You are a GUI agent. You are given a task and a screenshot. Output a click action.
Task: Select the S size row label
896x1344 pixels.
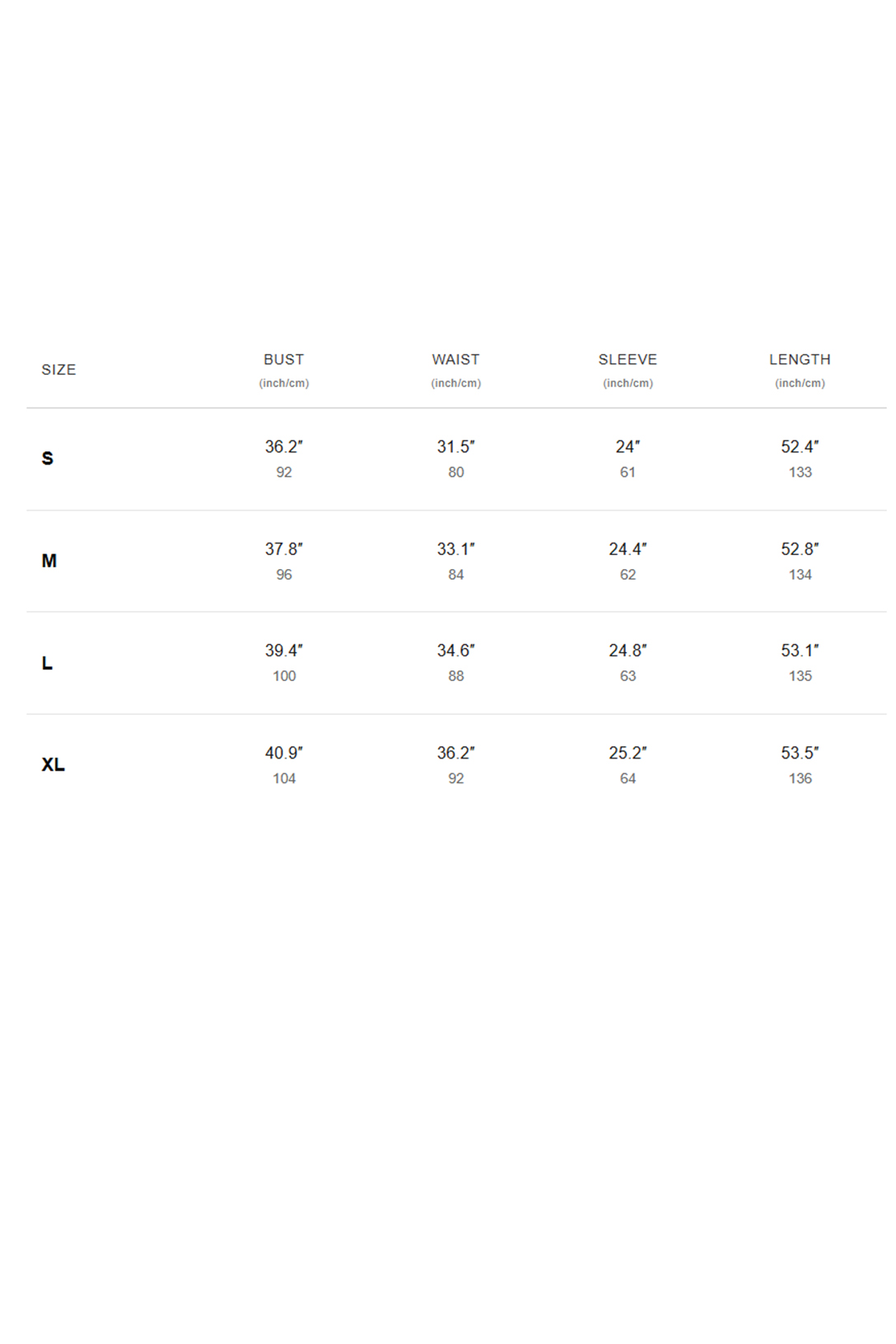(48, 459)
